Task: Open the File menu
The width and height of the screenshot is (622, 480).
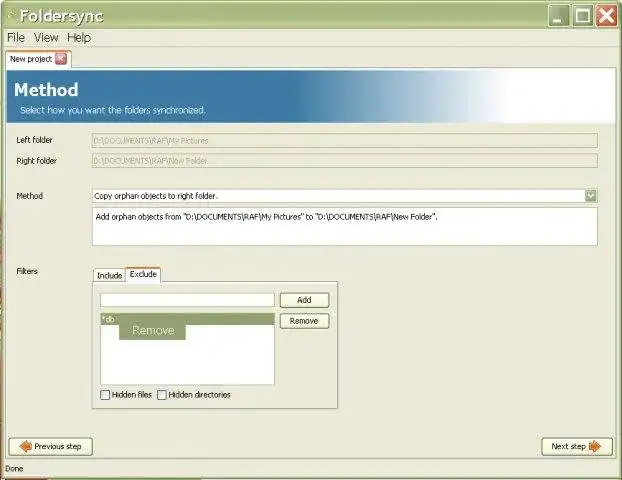Action: 16,38
